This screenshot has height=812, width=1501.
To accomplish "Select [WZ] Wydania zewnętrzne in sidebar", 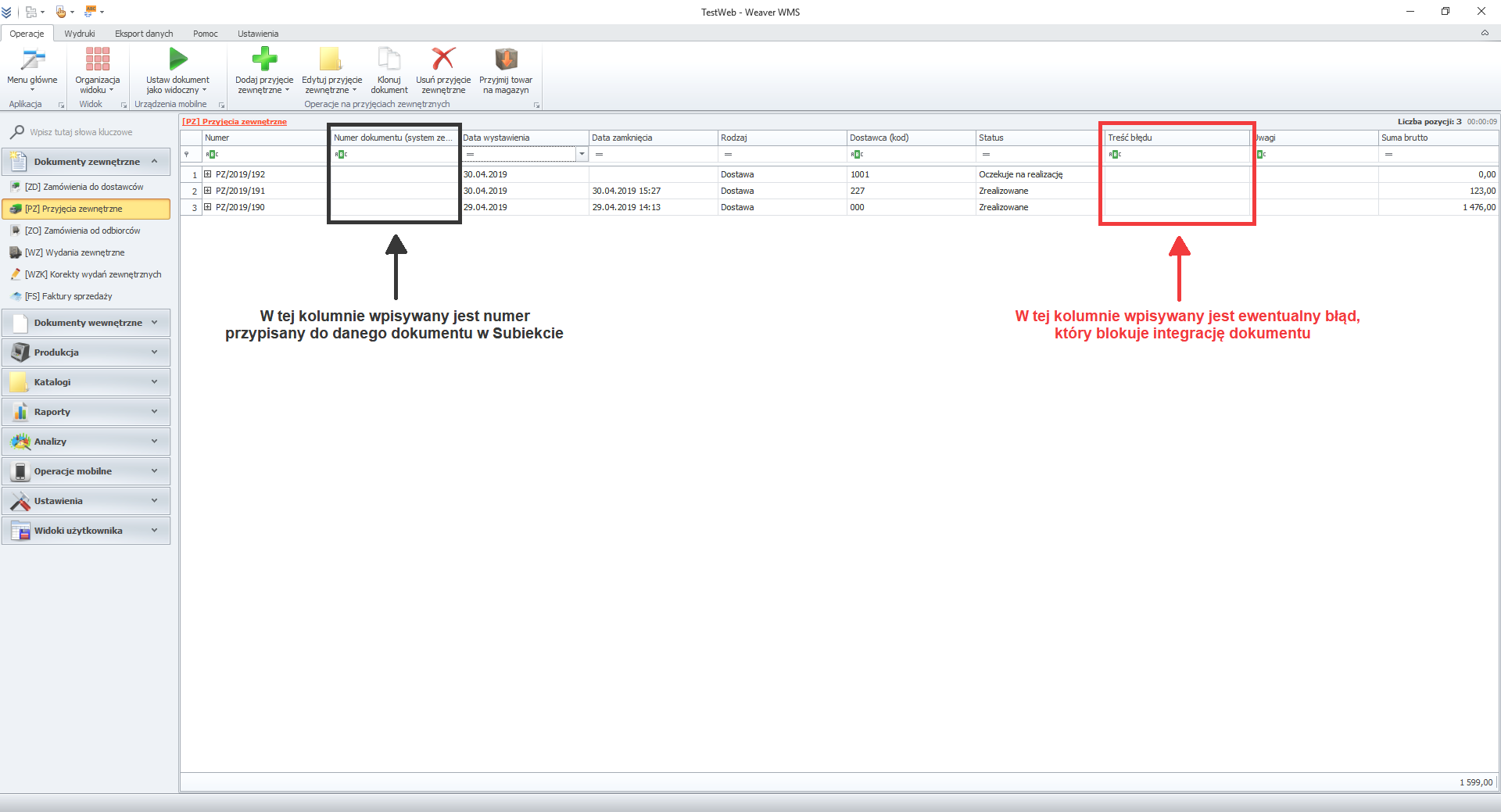I will click(x=74, y=252).
